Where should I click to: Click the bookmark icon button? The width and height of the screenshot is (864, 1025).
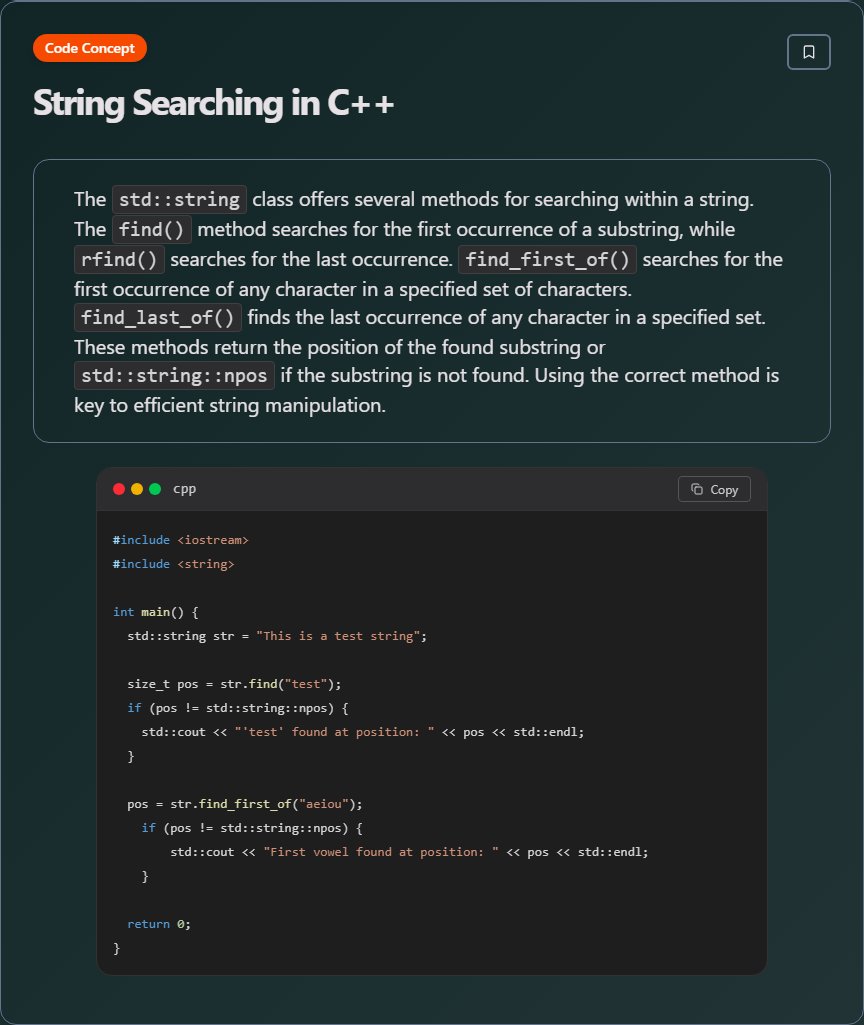coord(808,52)
